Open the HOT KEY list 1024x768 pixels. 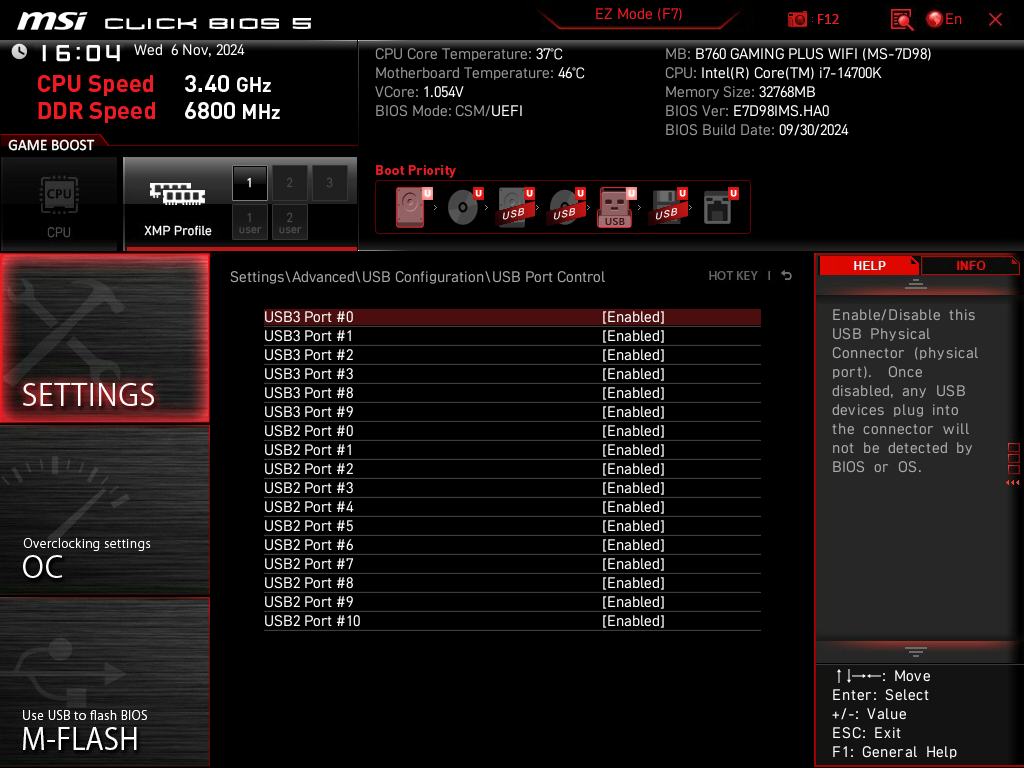(x=733, y=276)
